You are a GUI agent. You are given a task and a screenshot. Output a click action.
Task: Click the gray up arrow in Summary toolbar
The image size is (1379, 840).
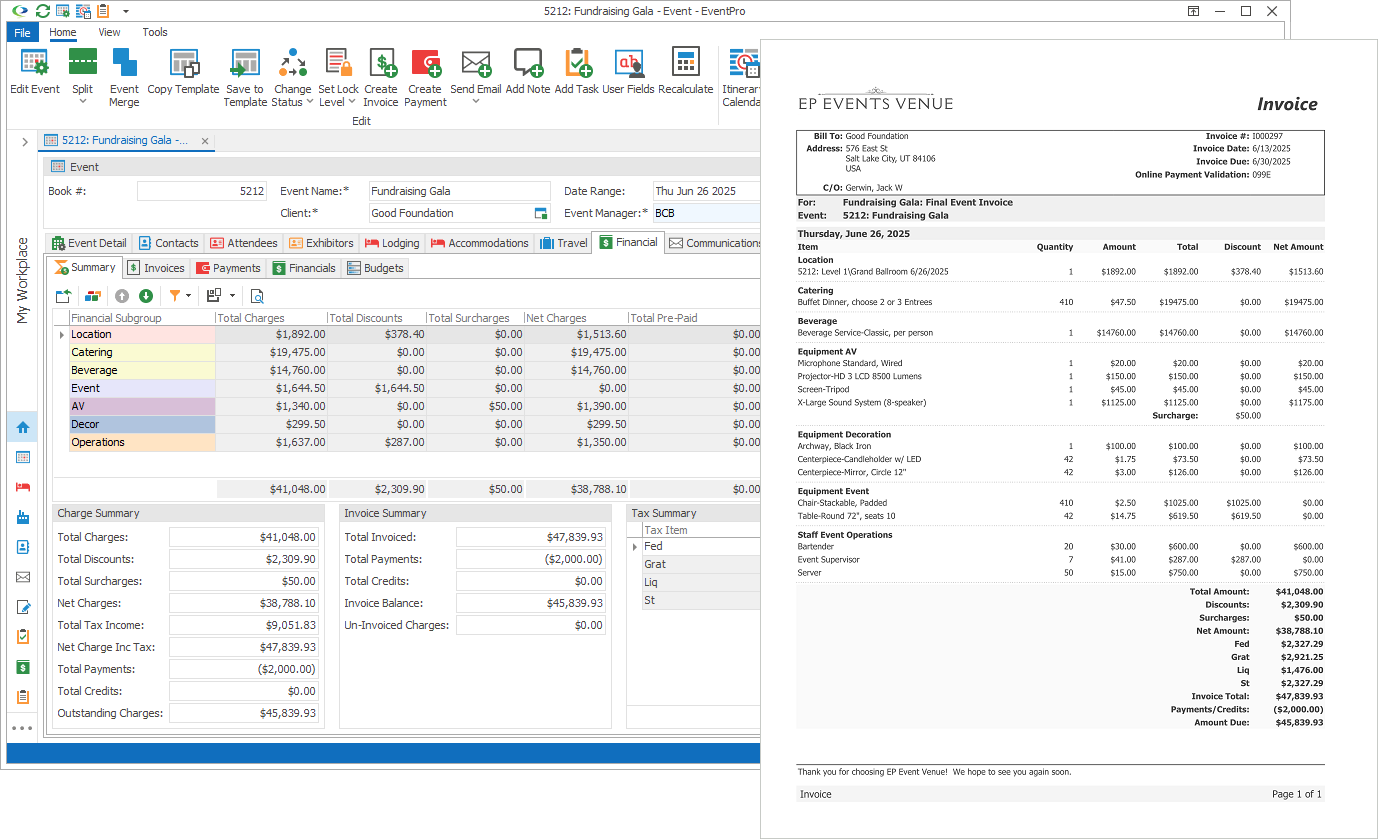point(122,296)
